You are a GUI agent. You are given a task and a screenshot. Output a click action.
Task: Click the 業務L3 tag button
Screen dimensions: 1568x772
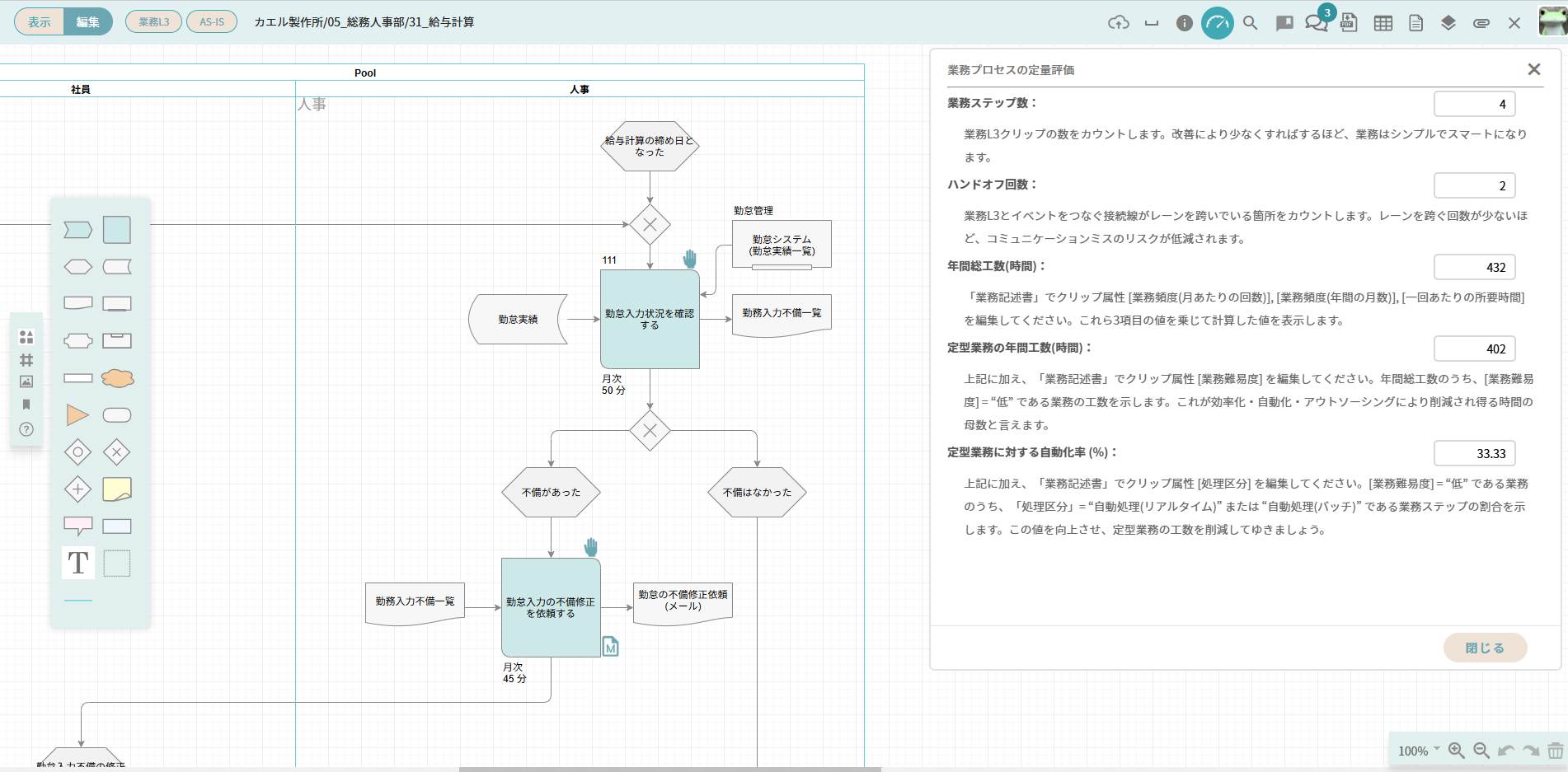tap(154, 22)
